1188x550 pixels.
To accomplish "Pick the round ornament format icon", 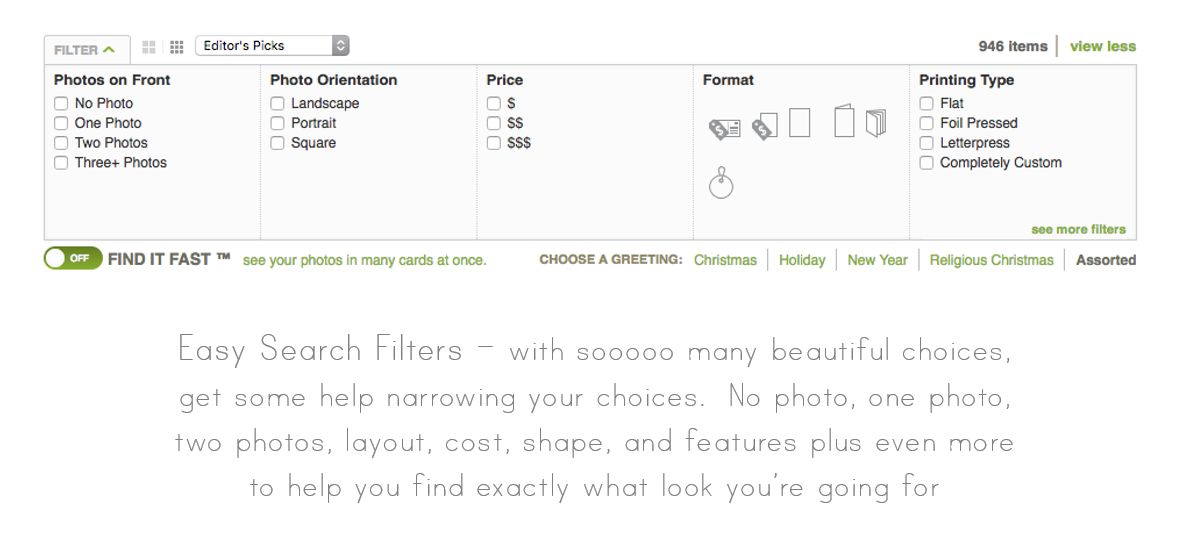I will pos(721,183).
